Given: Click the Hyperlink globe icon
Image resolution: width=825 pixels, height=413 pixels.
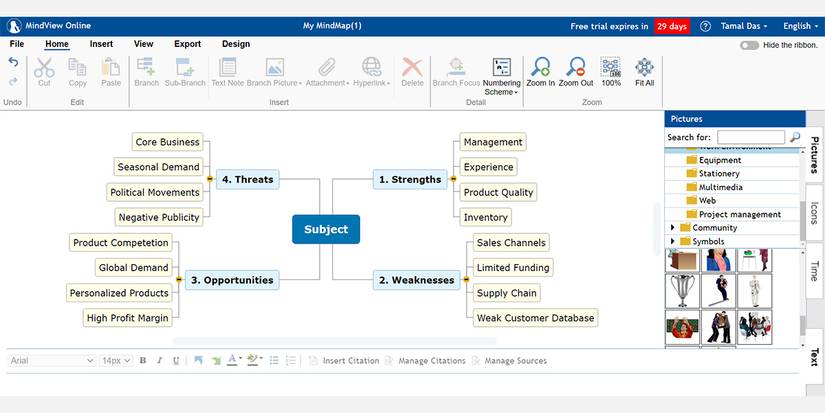Looking at the screenshot, I should click(371, 67).
